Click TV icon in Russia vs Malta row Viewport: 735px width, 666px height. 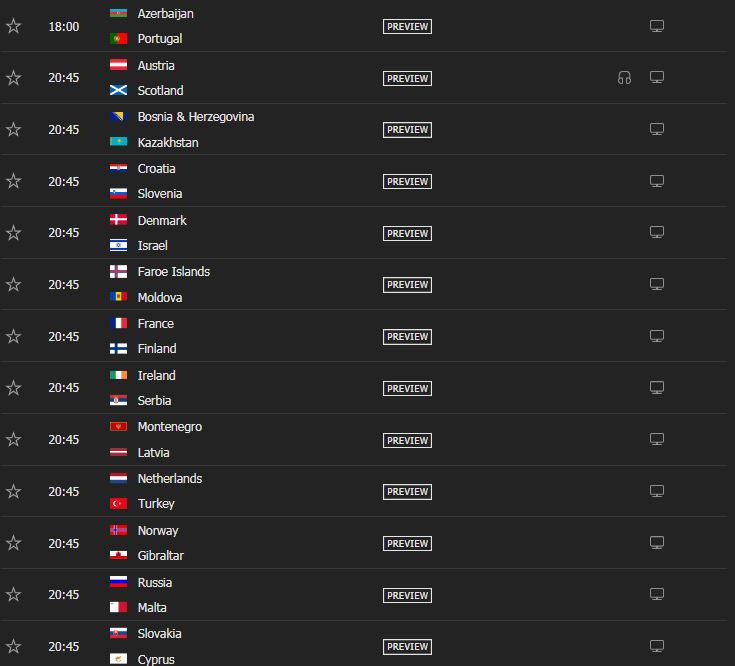657,595
